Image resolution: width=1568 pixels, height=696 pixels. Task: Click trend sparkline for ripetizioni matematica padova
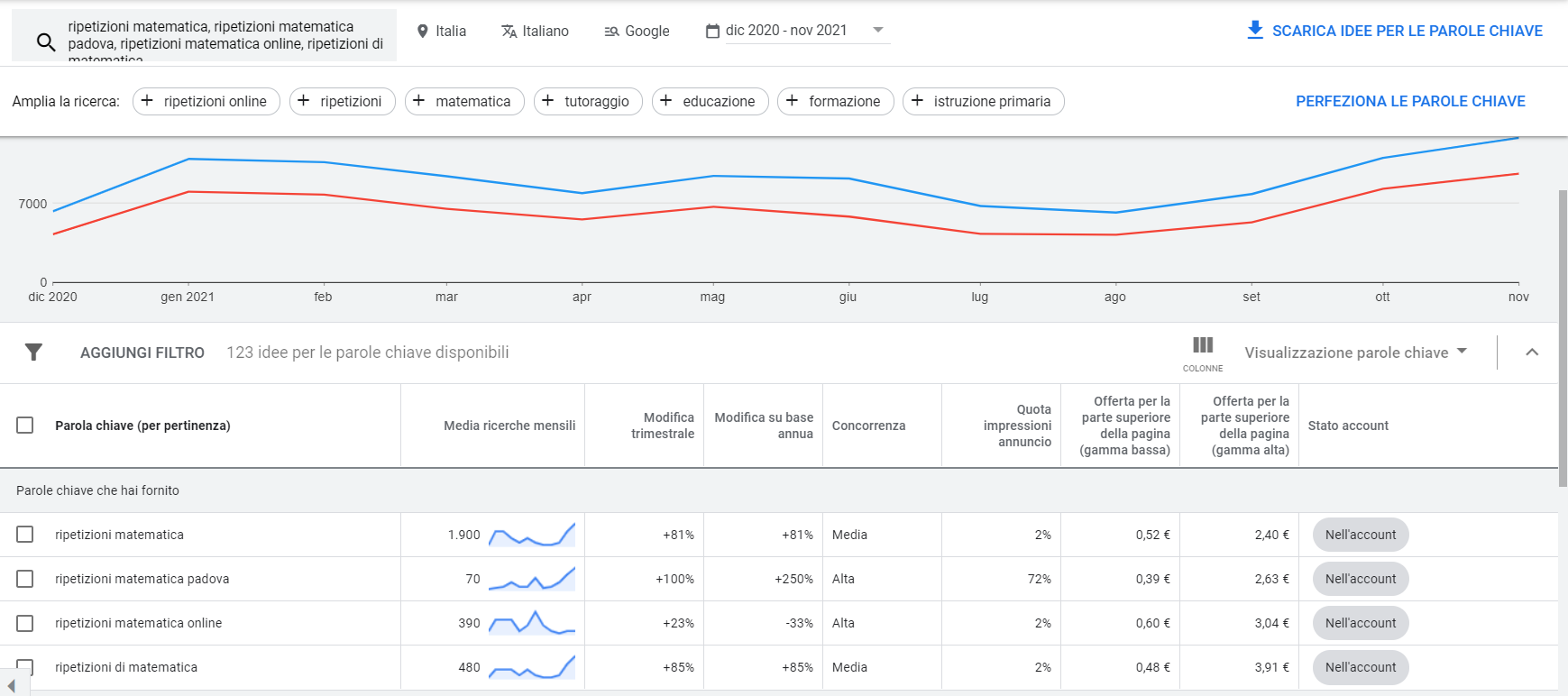pos(531,579)
